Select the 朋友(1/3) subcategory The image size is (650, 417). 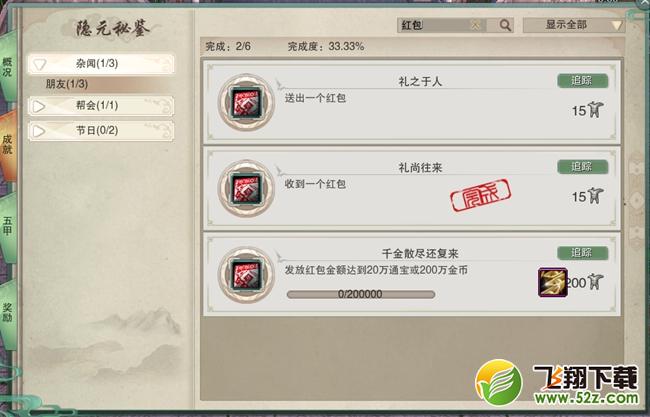[x=66, y=84]
